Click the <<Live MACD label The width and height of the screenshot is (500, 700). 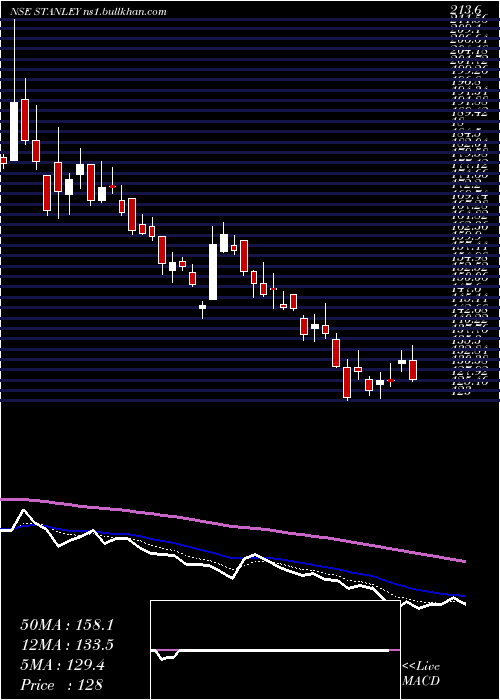(x=421, y=674)
